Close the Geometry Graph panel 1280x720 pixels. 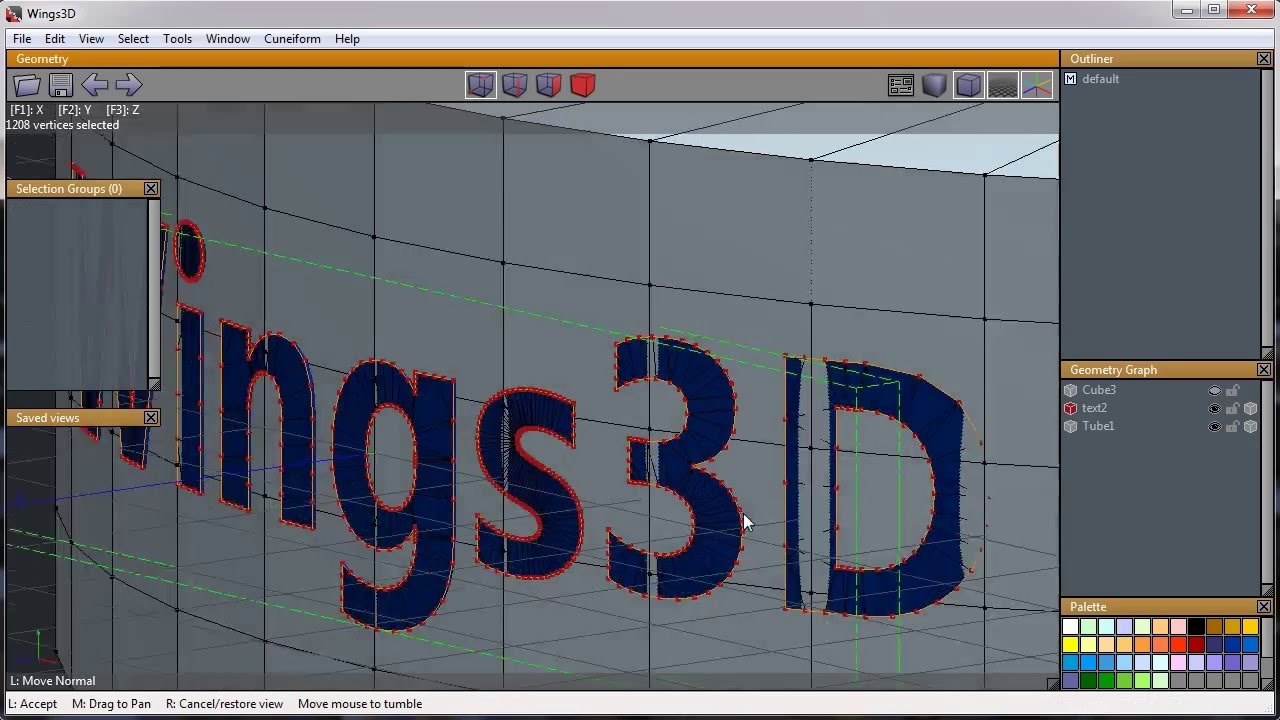[x=1264, y=370]
